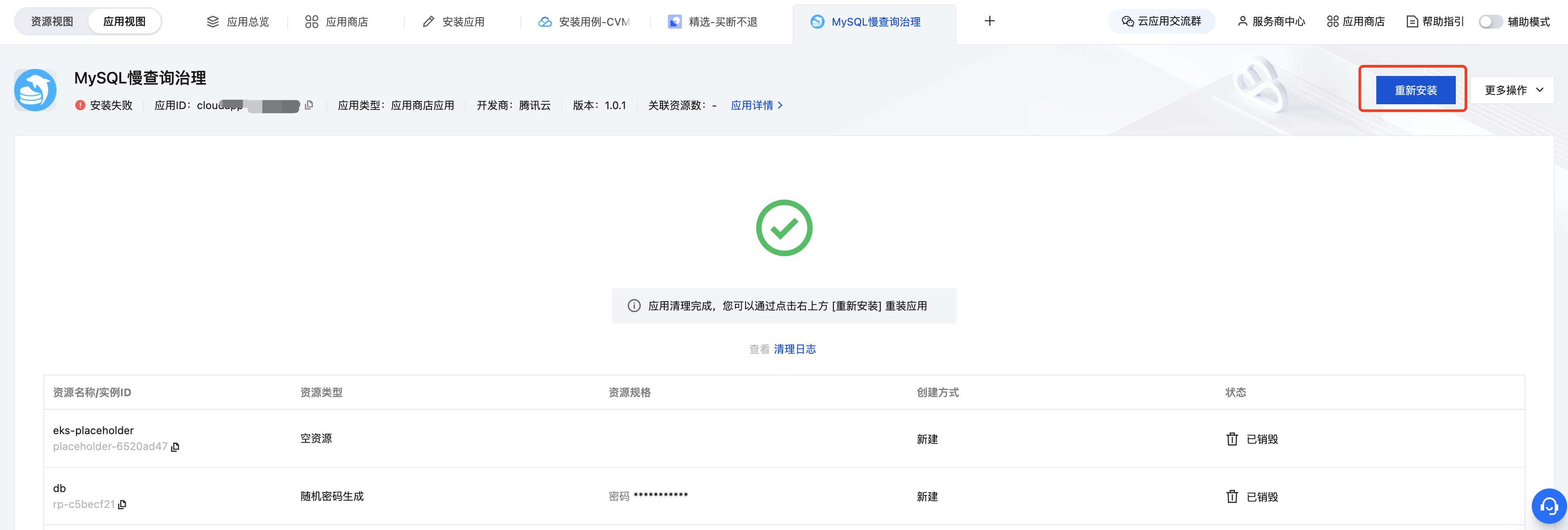This screenshot has height=530, width=1568.
Task: Open 云应用交流群 button
Action: 1161,21
